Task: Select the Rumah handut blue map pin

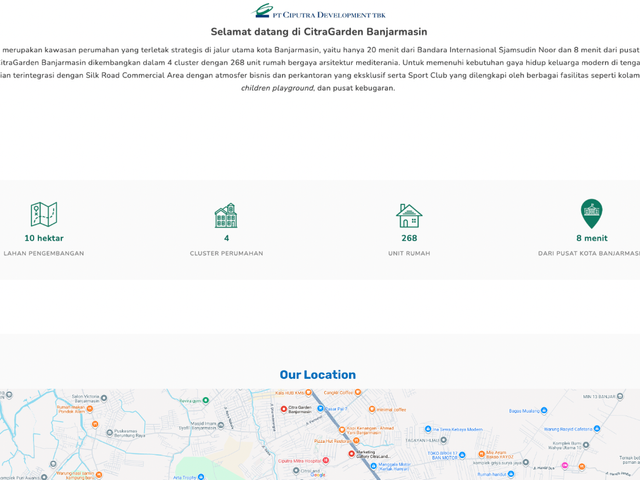Action: click(x=511, y=474)
